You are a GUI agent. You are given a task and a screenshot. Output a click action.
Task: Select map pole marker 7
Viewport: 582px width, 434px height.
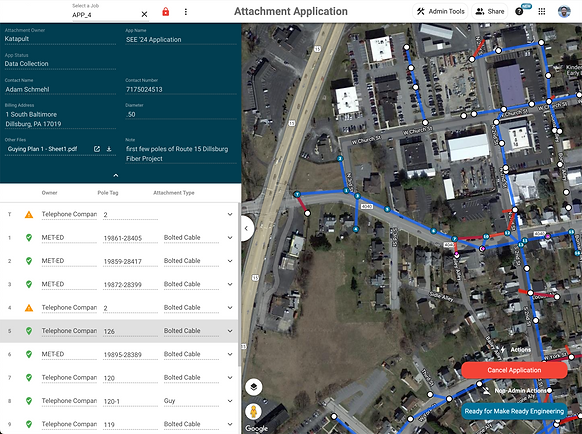[x=454, y=239]
